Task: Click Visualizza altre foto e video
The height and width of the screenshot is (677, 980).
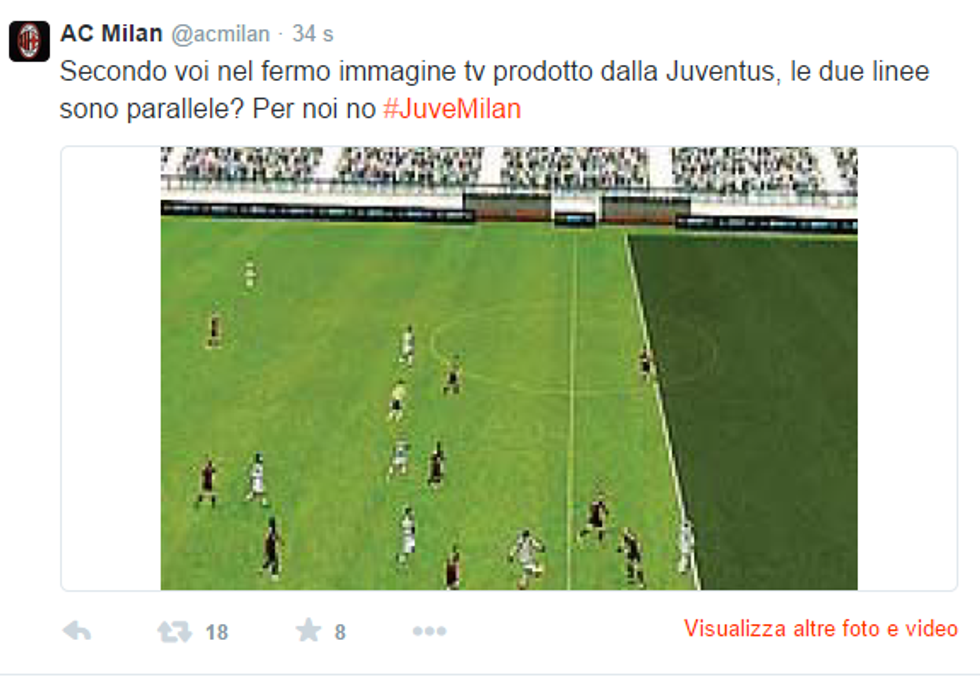Action: click(x=821, y=628)
